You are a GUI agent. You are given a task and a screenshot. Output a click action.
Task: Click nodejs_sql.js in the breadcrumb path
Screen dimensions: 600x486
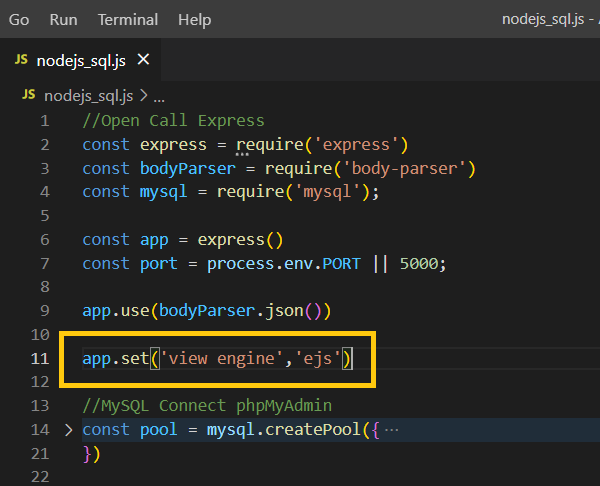[88, 97]
